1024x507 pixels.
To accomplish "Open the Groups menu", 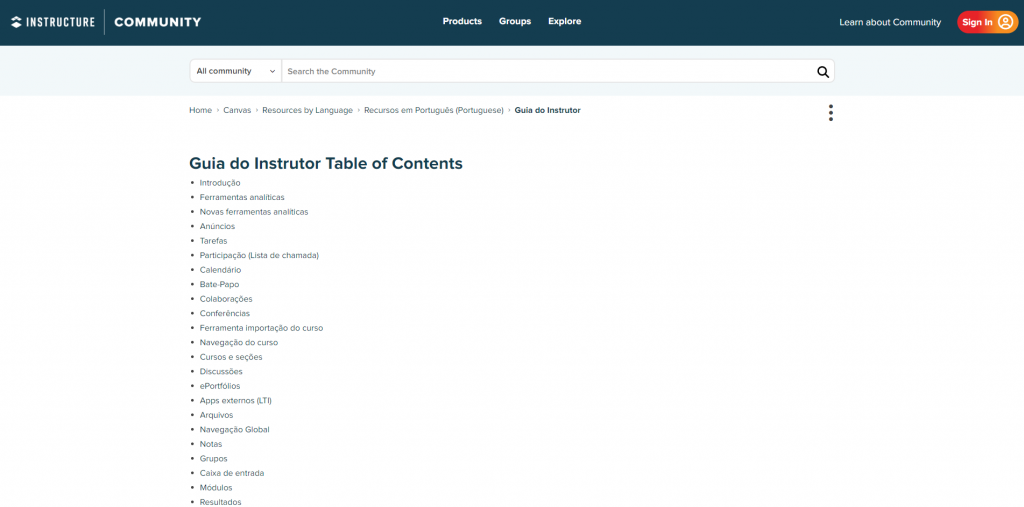I will click(x=515, y=21).
